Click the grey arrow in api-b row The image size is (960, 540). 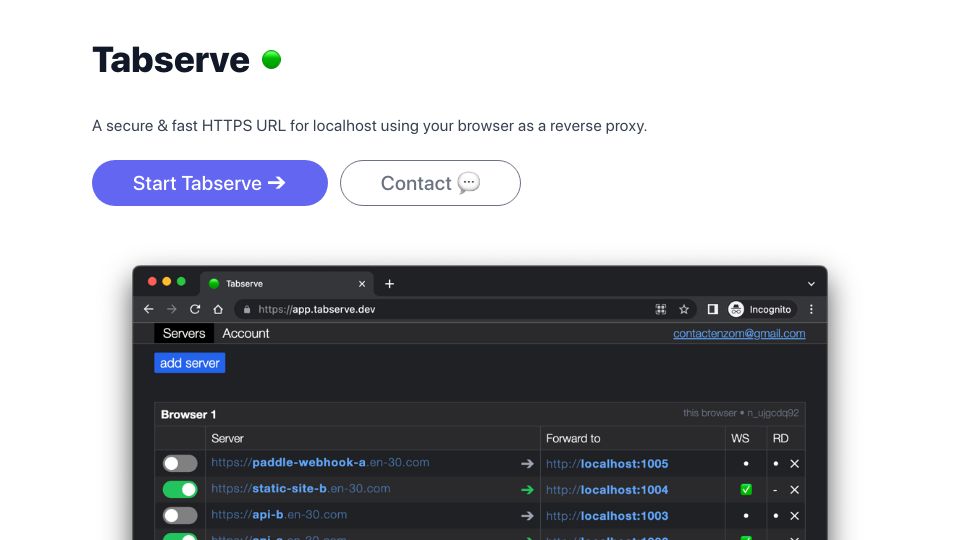click(x=527, y=516)
